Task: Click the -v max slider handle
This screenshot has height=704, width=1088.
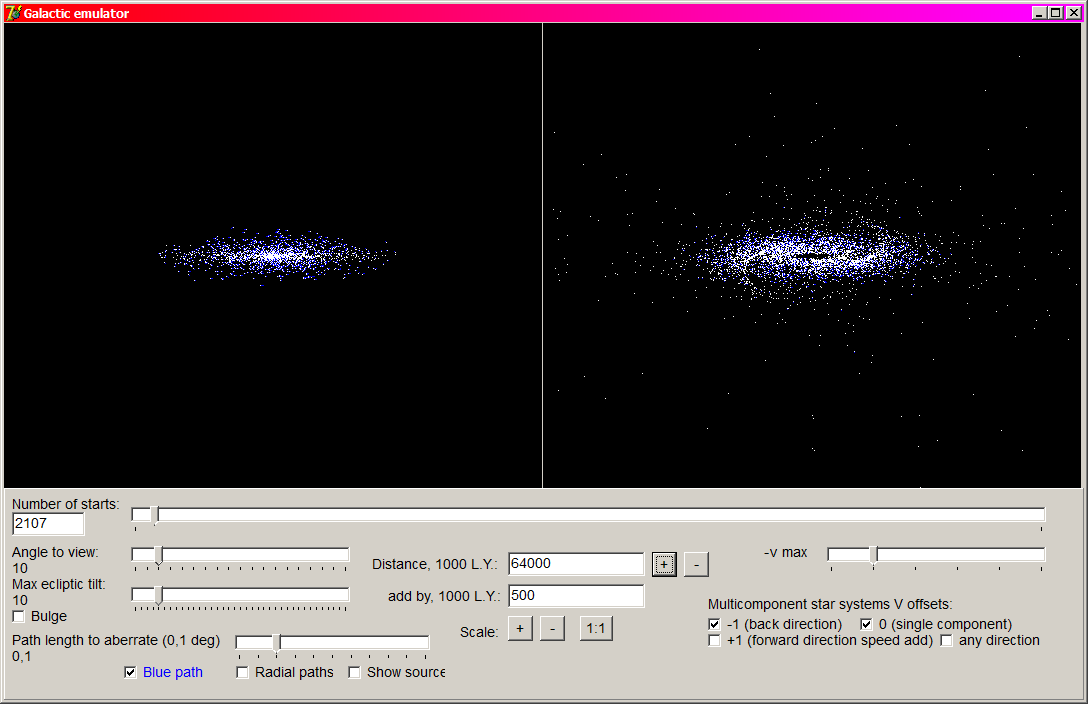Action: [x=874, y=554]
